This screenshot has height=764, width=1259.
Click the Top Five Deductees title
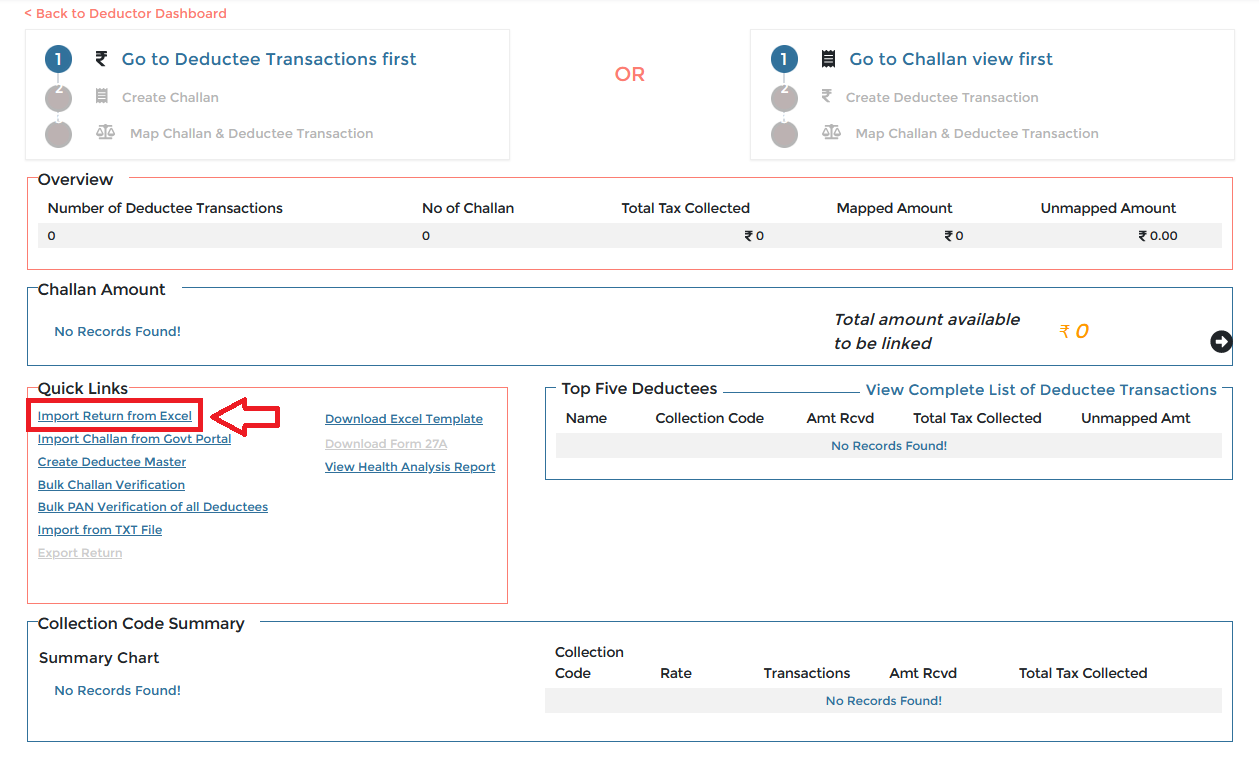639,389
